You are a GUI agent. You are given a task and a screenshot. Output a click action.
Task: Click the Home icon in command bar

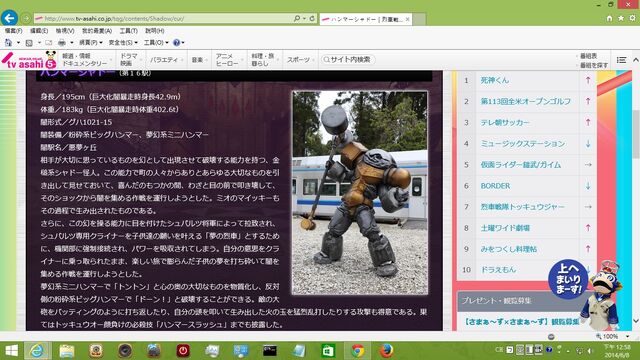click(x=8, y=42)
